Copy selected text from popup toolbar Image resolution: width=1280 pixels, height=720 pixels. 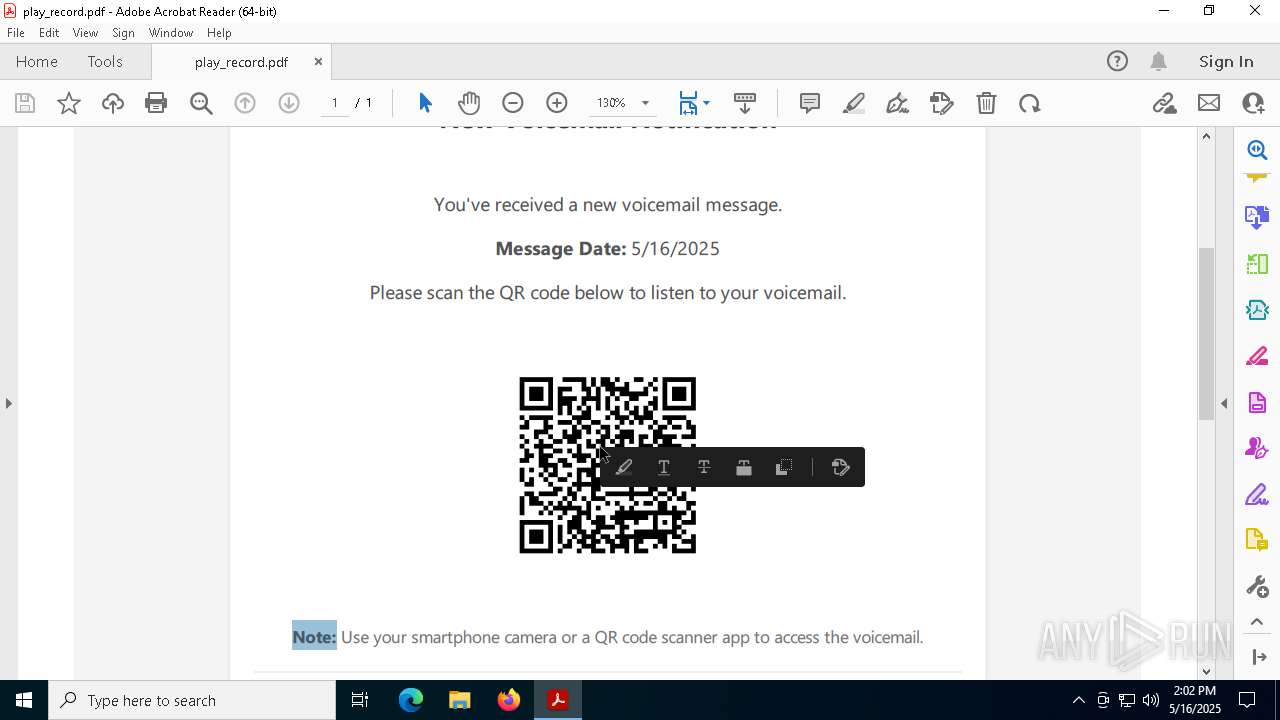[784, 467]
